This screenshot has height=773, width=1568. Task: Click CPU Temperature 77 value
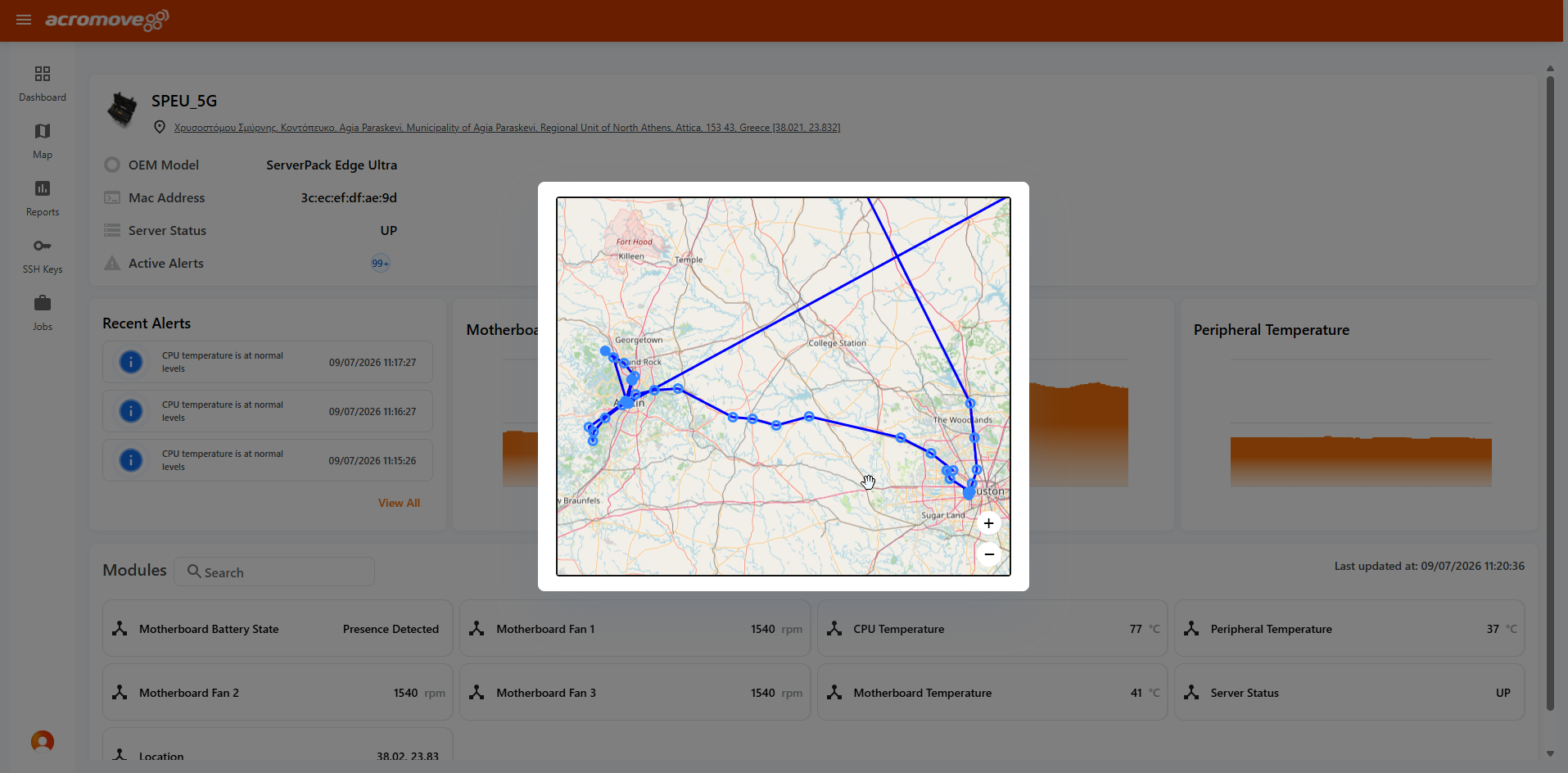click(x=1136, y=629)
